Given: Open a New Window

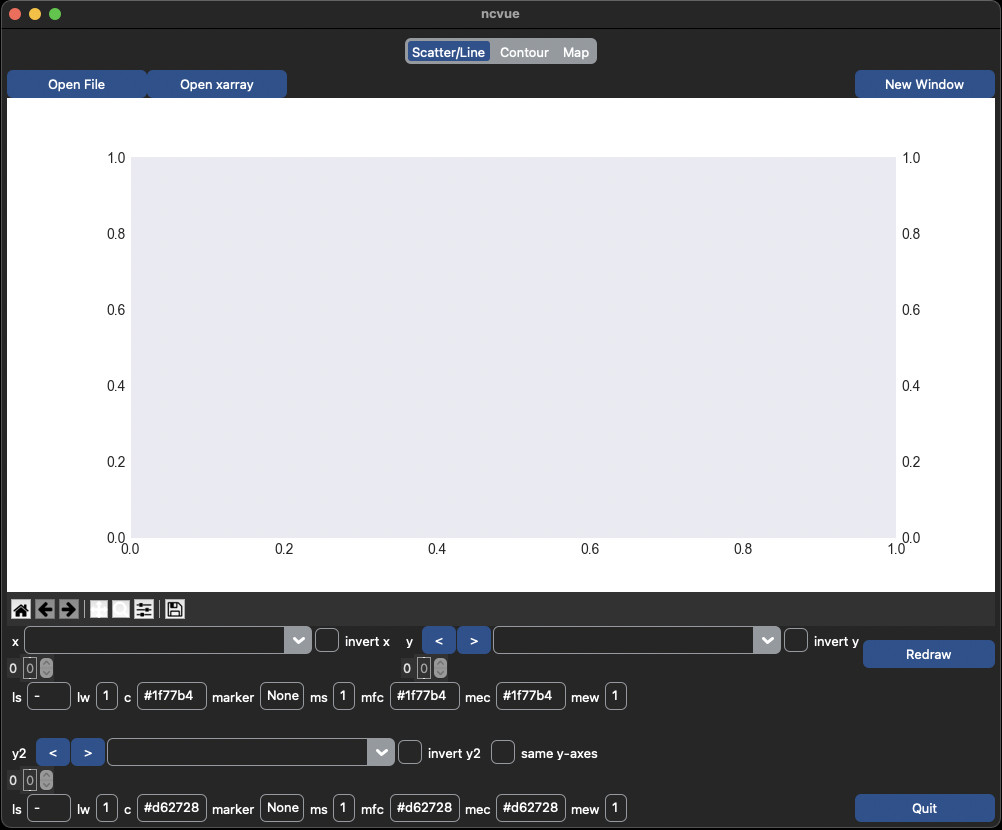Looking at the screenshot, I should click(x=924, y=84).
